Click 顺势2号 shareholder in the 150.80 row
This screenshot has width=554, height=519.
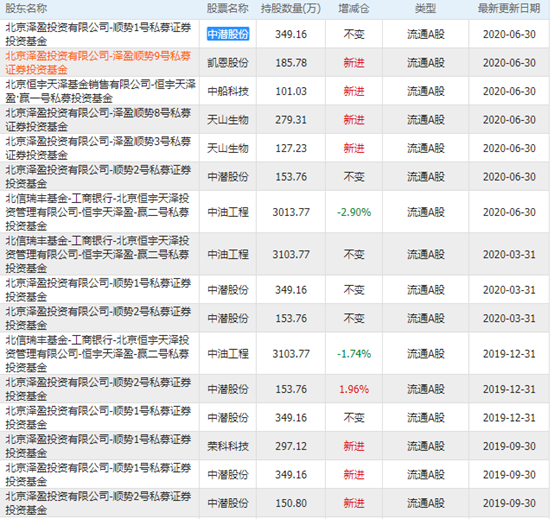98,503
